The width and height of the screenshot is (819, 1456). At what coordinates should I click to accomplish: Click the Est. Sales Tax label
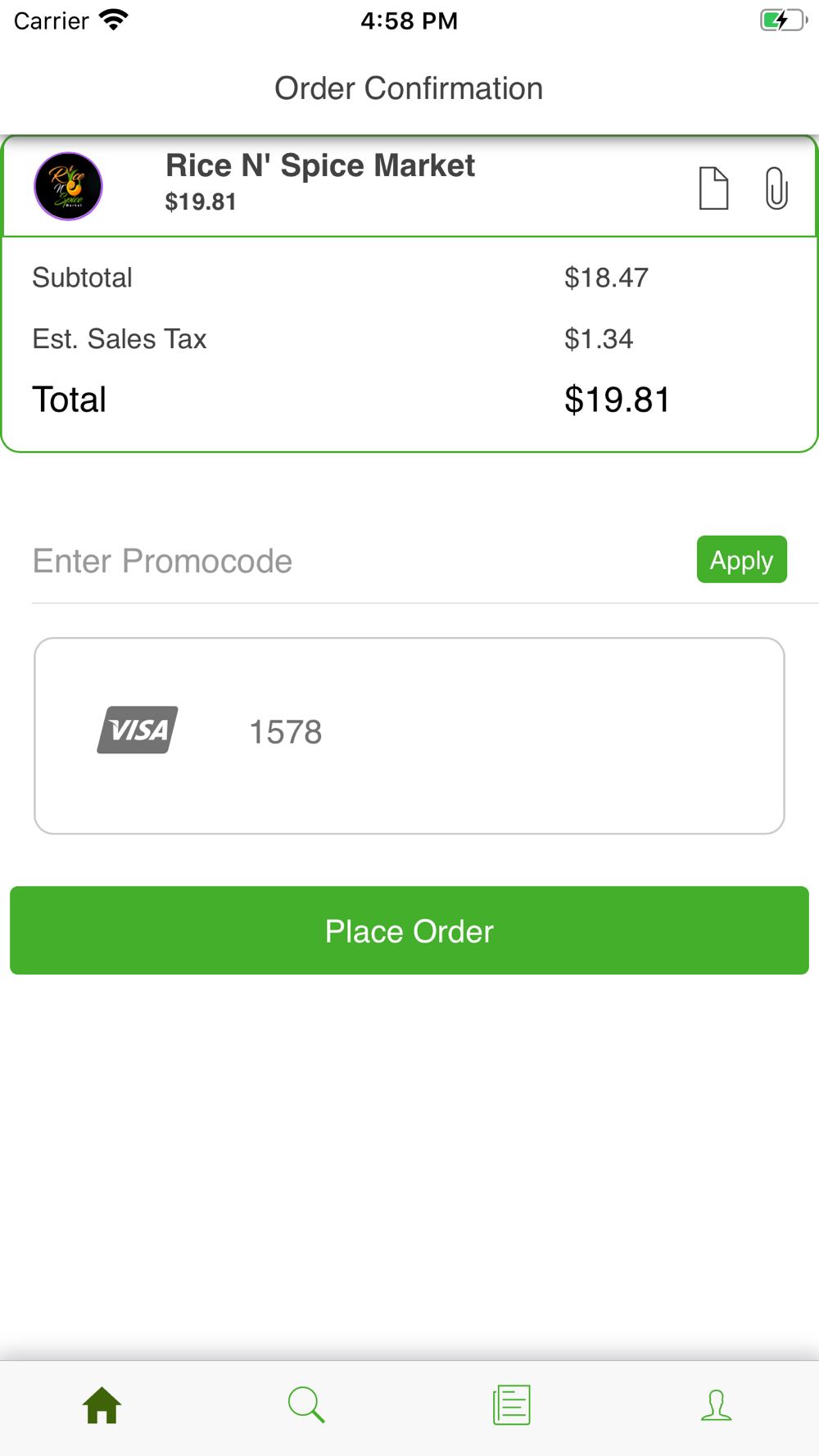pyautogui.click(x=120, y=339)
